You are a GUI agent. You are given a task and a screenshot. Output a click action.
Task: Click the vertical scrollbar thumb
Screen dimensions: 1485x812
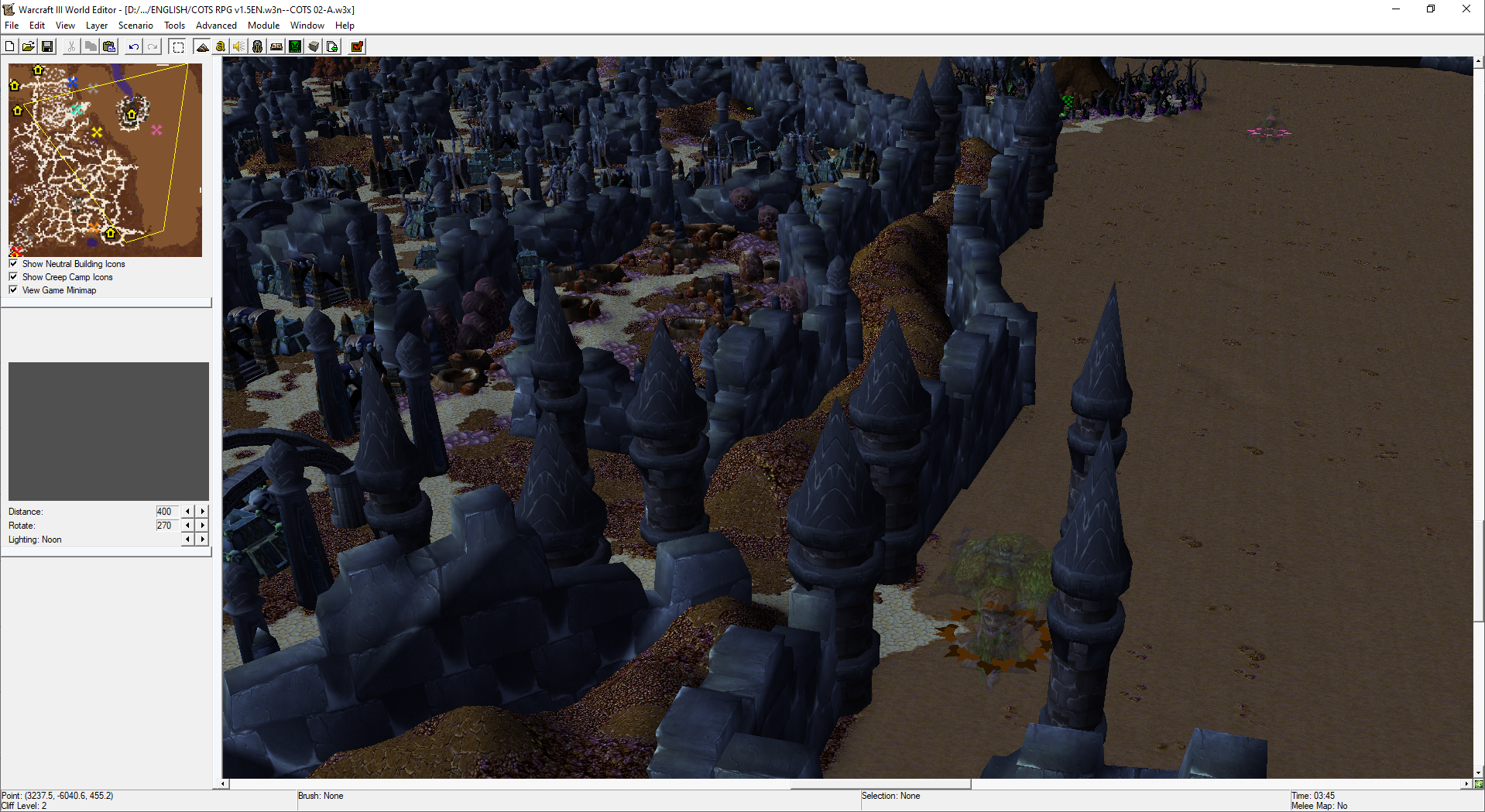point(1479,571)
